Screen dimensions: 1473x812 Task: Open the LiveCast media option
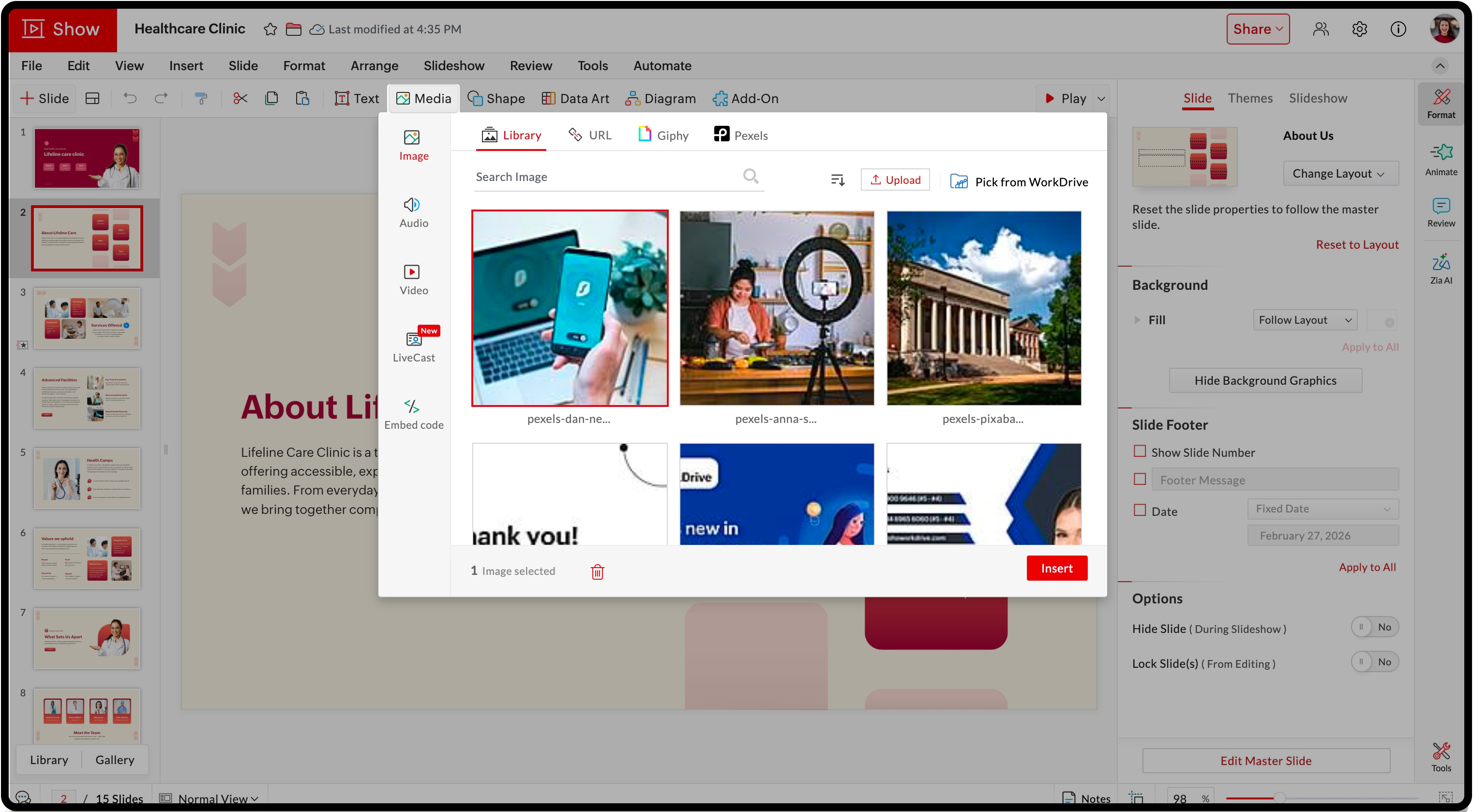[x=413, y=346]
